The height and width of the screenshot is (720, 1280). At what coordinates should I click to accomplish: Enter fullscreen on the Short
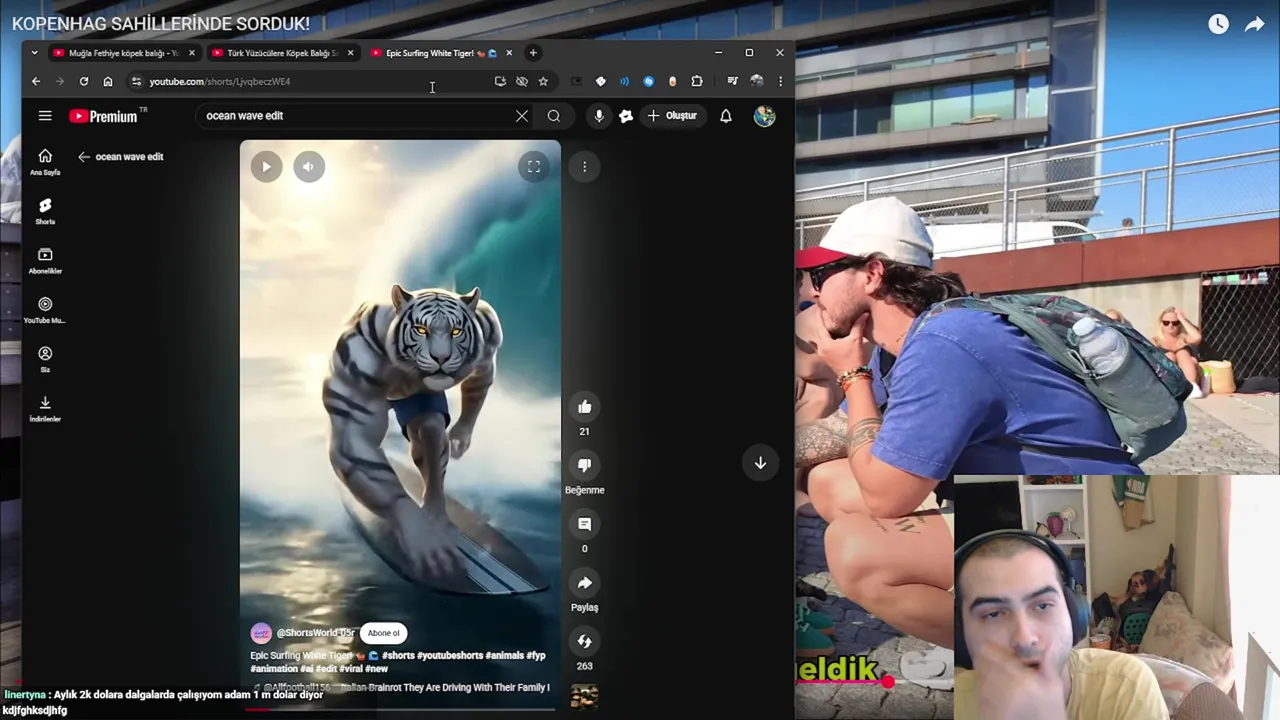(x=534, y=167)
